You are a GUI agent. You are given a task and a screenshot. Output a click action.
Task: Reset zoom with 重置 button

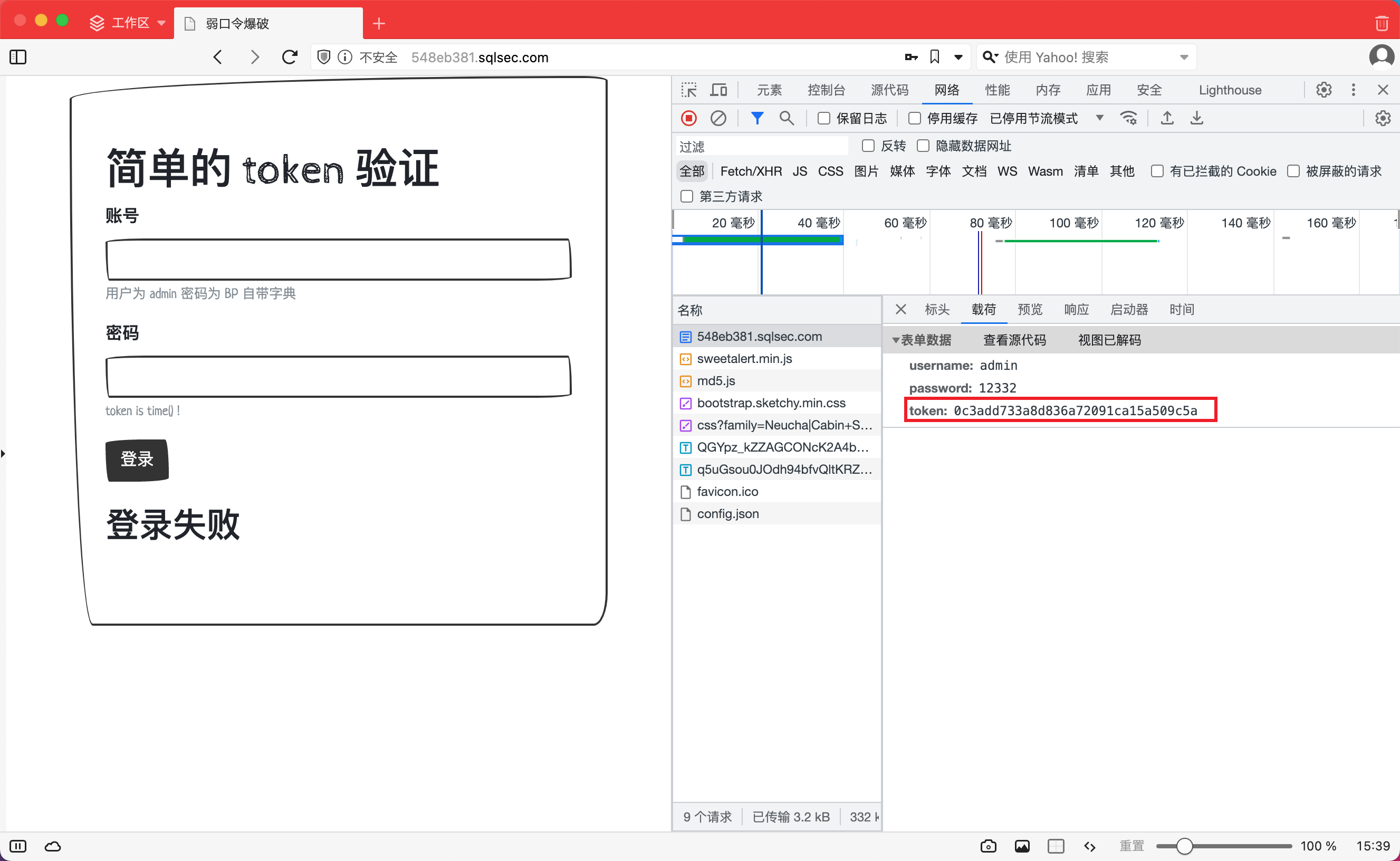tap(1131, 846)
